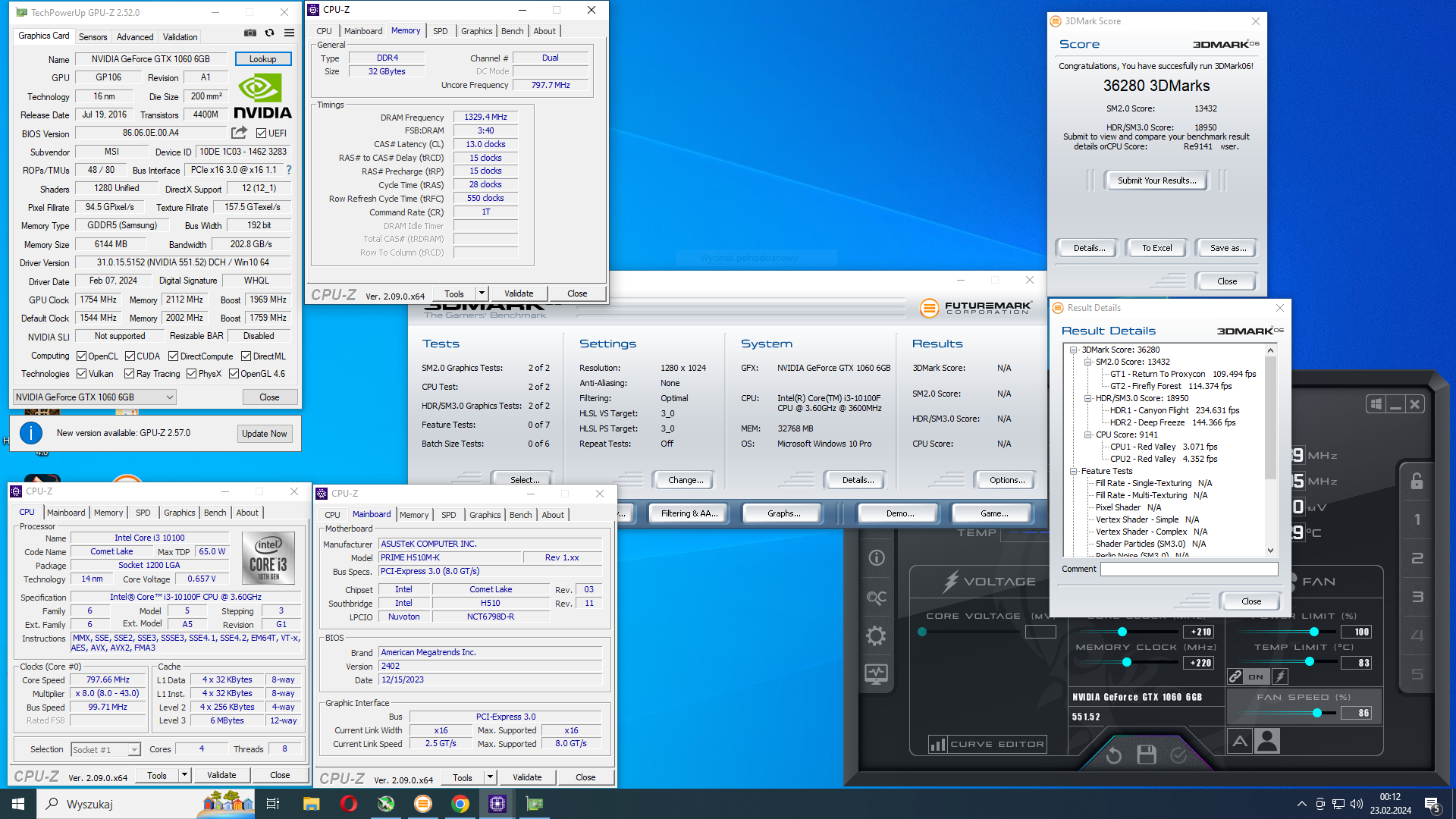Click the GPU-Z screenshot camera icon

pos(249,33)
